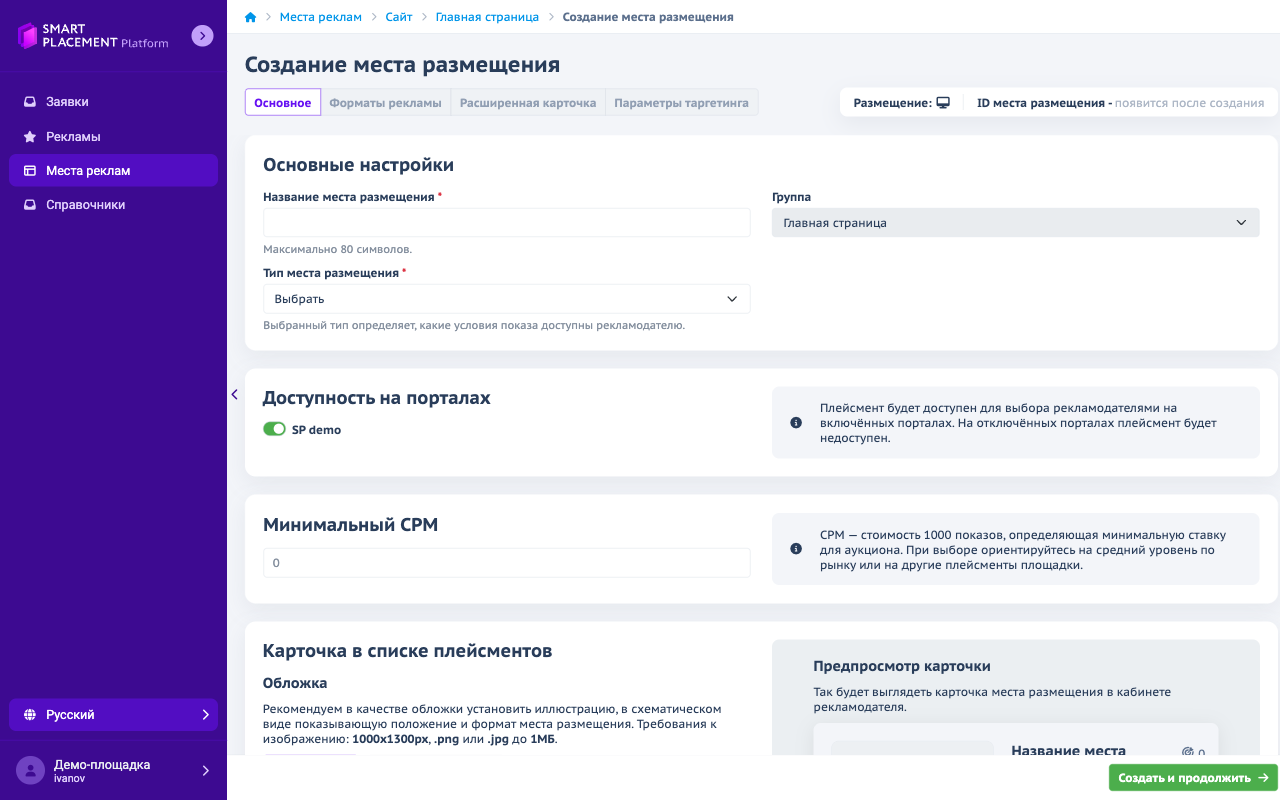Open the Тип места размещения dropdown
The image size is (1280, 800).
pos(506,299)
